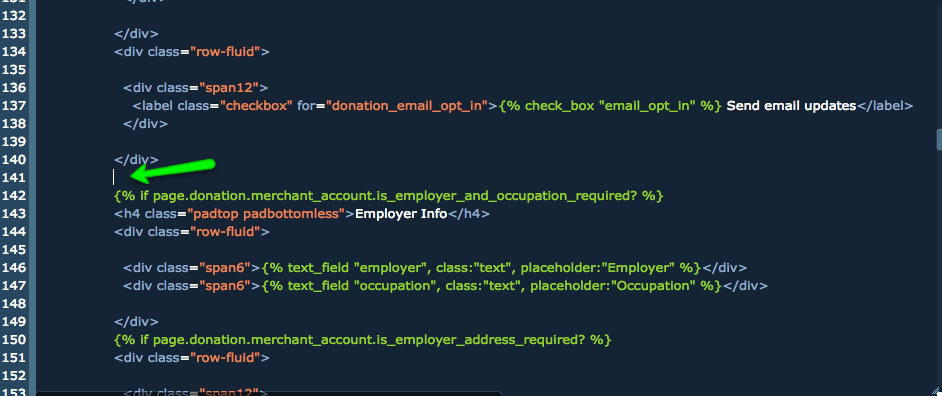
Task: Click gutter line number 149
Action: [14, 322]
